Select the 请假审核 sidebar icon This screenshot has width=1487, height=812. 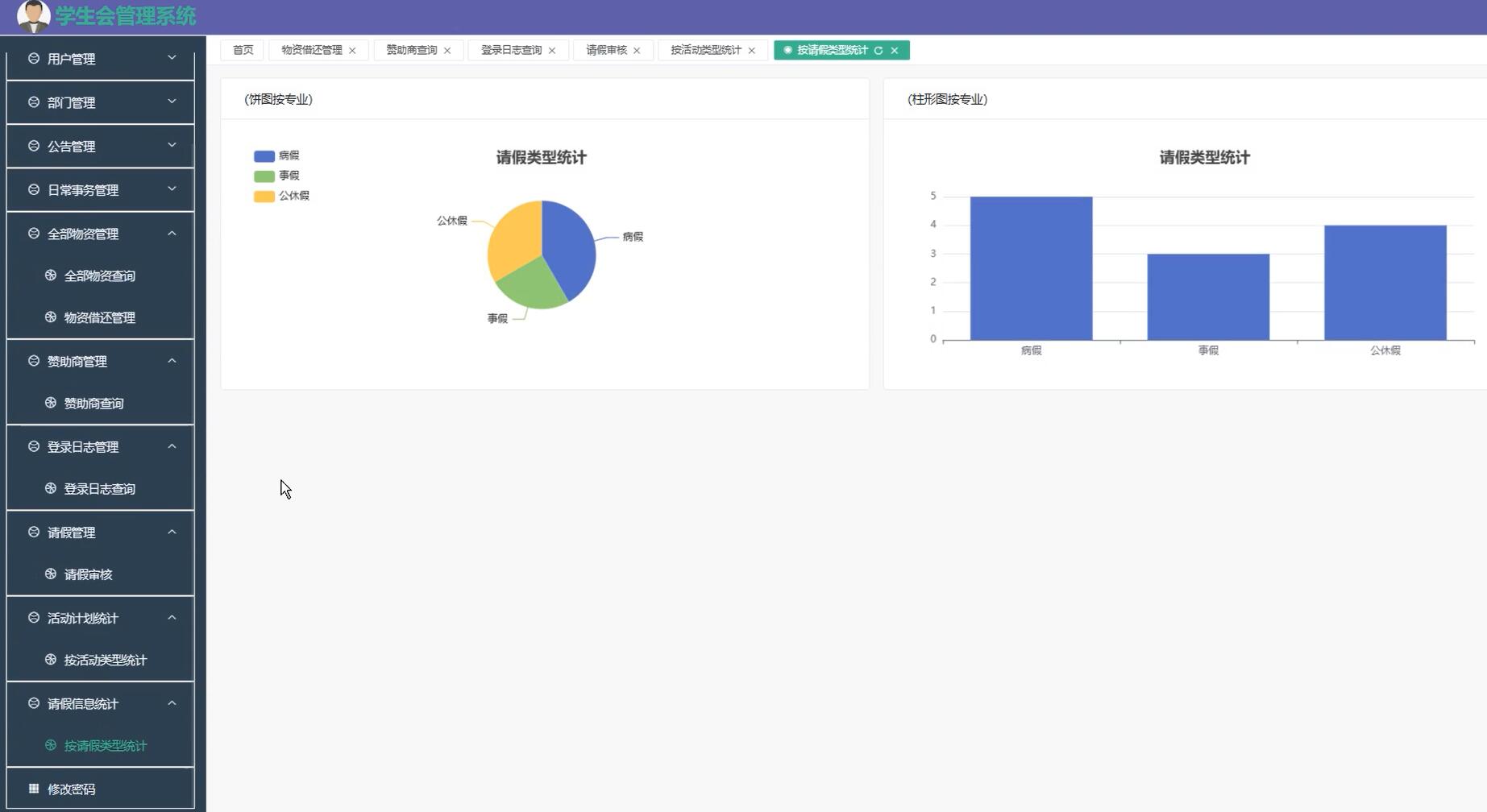coord(49,574)
